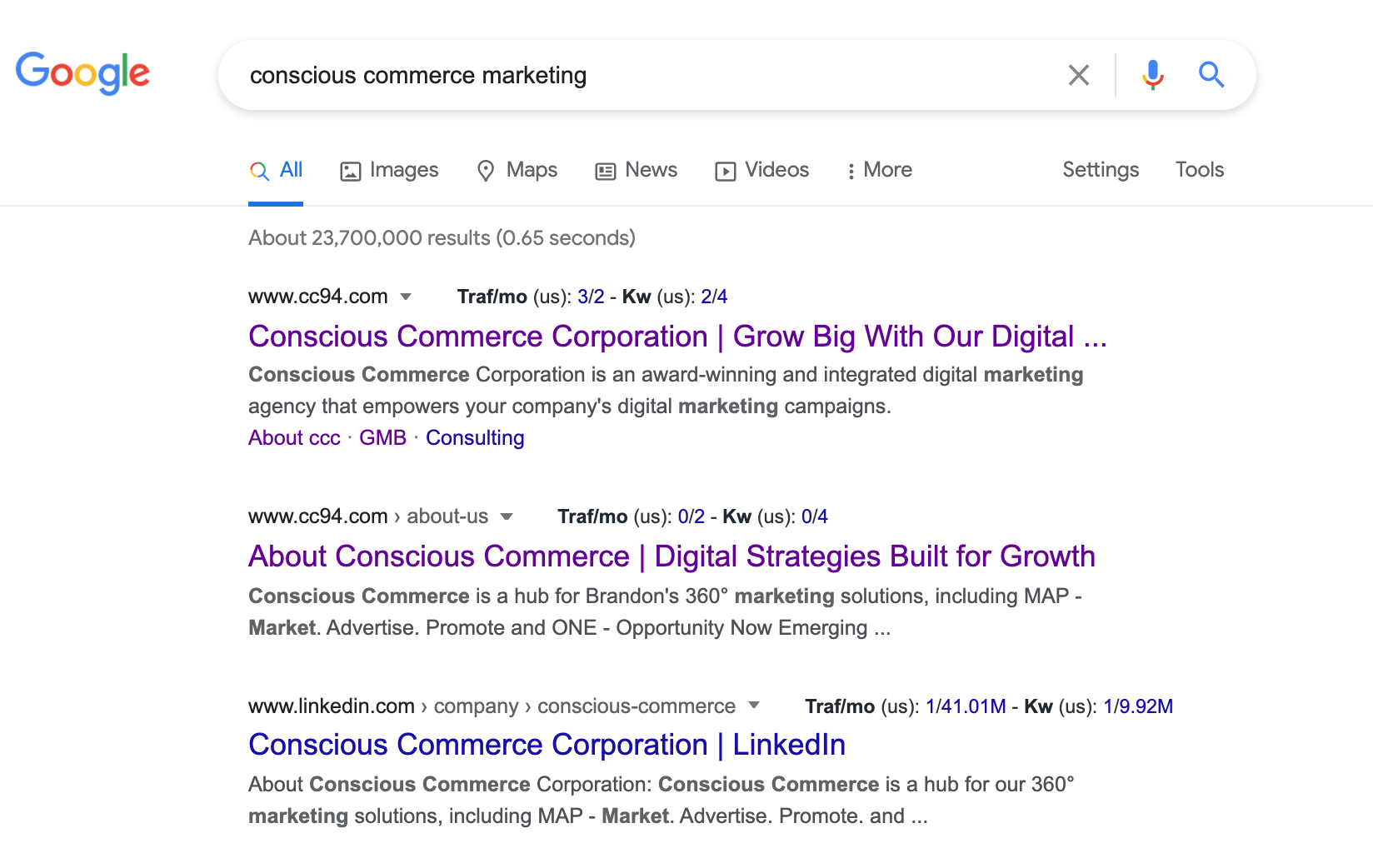Follow the Consulting sitelink
This screenshot has width=1373, height=868.
point(475,438)
